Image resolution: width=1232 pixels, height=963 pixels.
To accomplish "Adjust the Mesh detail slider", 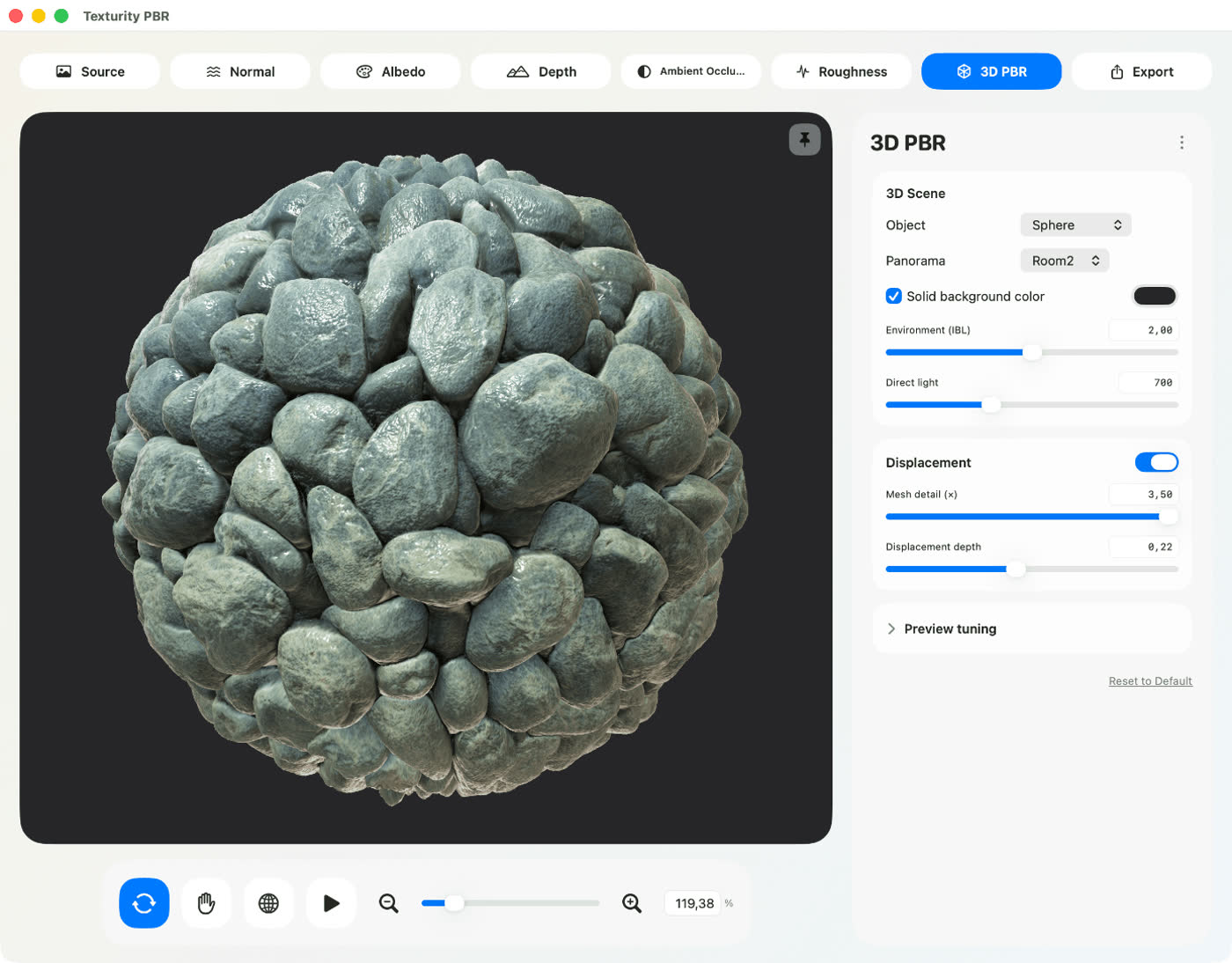I will tap(1031, 517).
